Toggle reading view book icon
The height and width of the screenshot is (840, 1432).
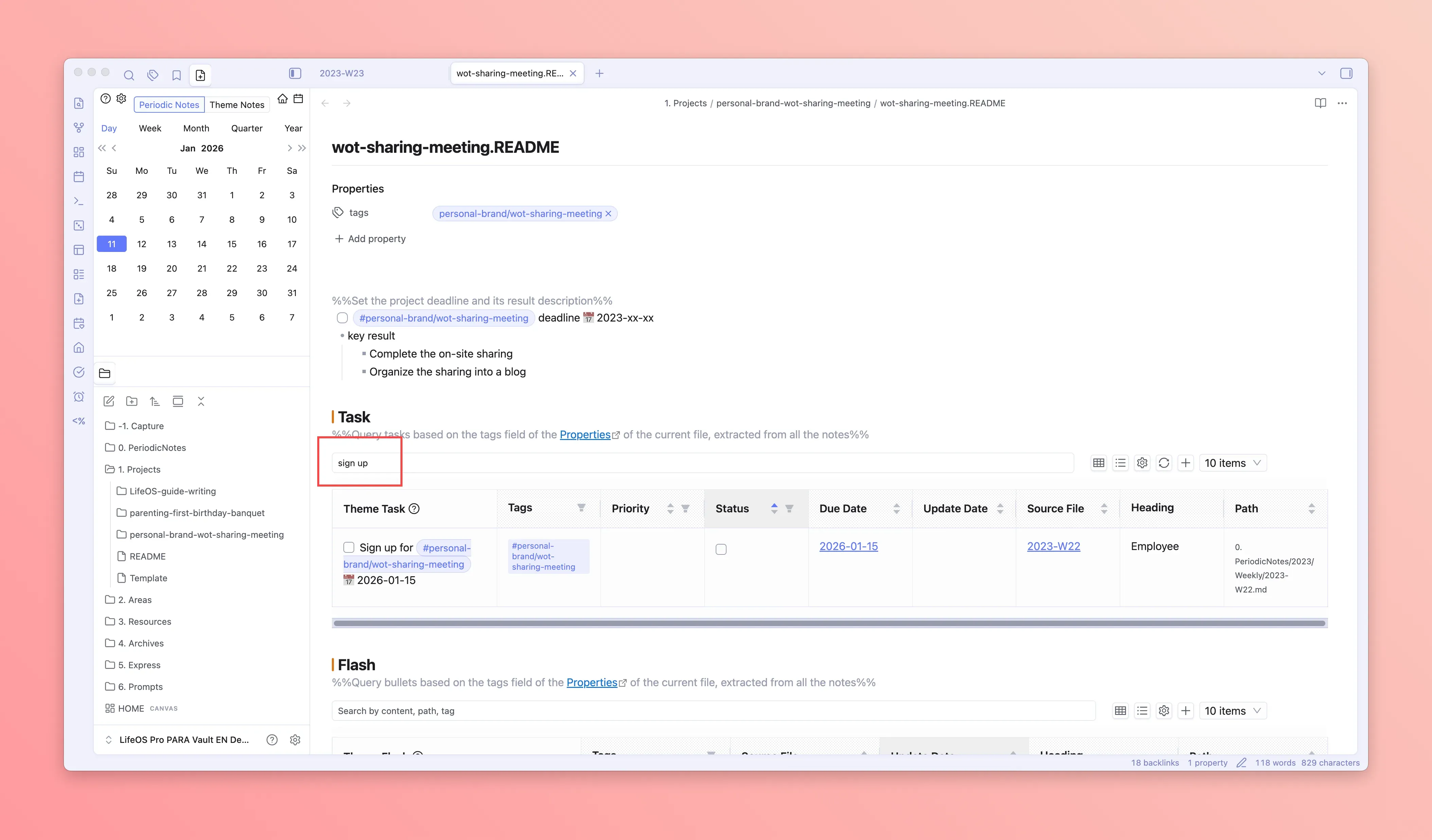point(1320,103)
